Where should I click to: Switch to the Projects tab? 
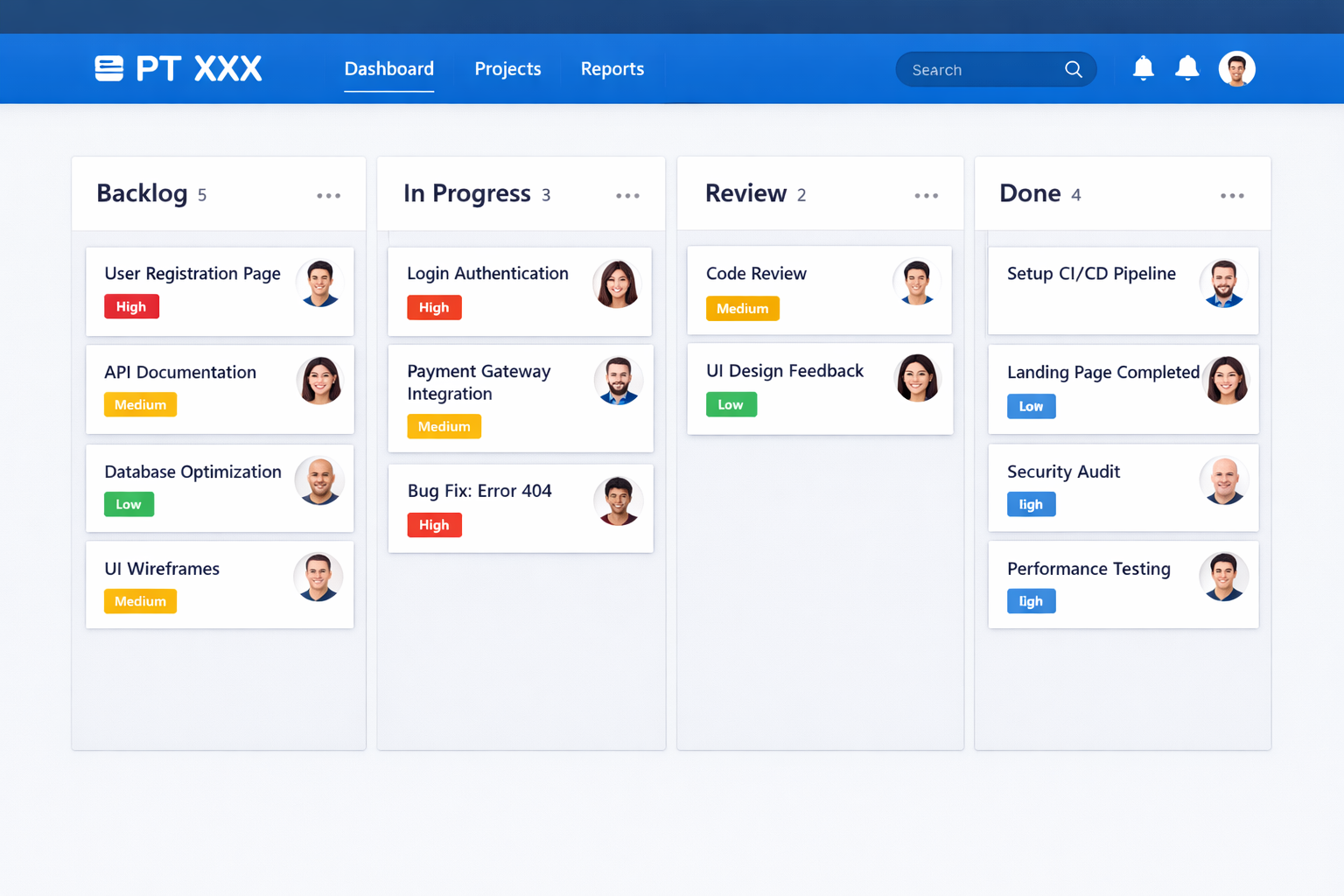click(x=507, y=69)
